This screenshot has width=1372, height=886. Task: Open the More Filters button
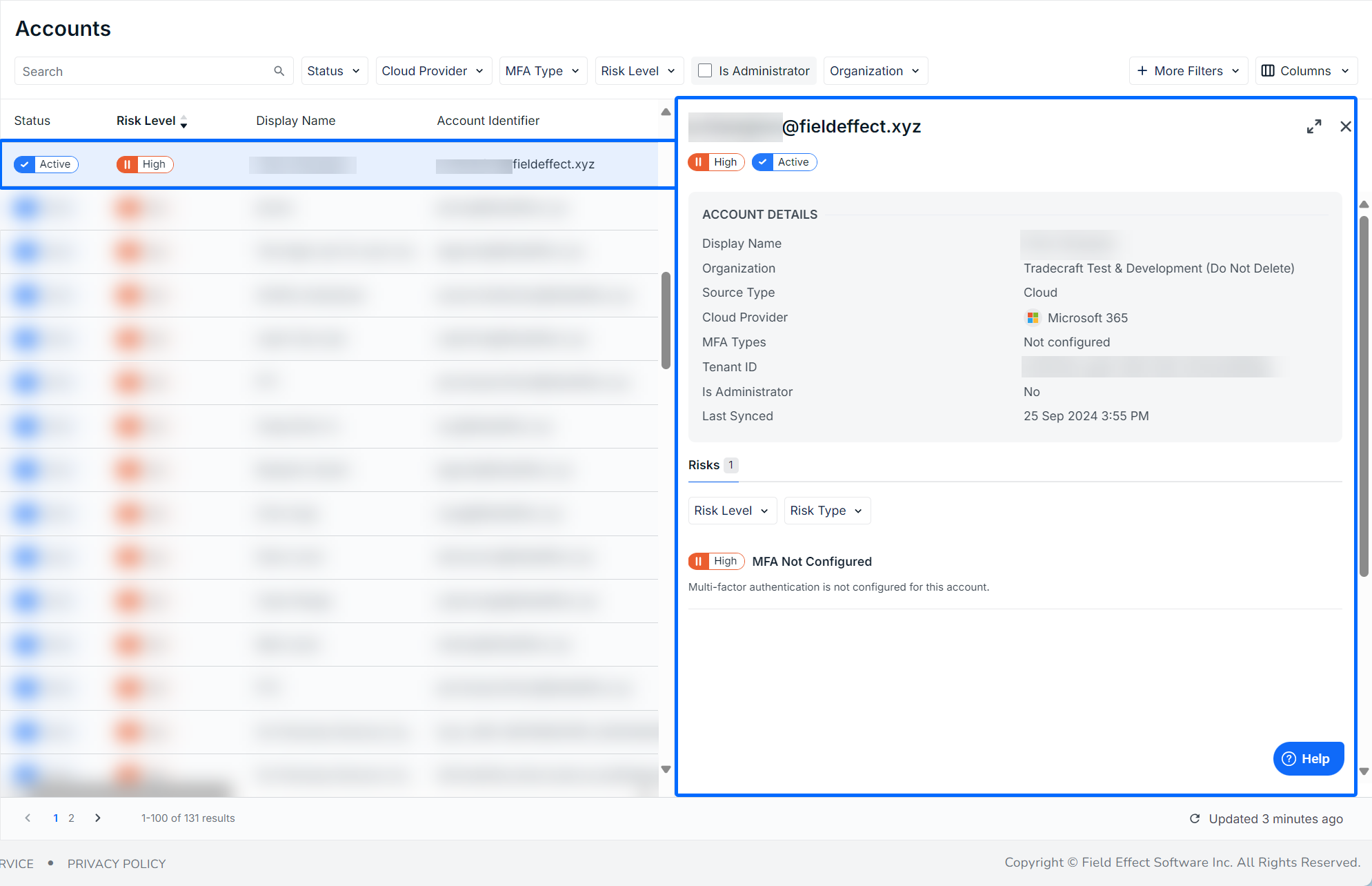pos(1188,71)
